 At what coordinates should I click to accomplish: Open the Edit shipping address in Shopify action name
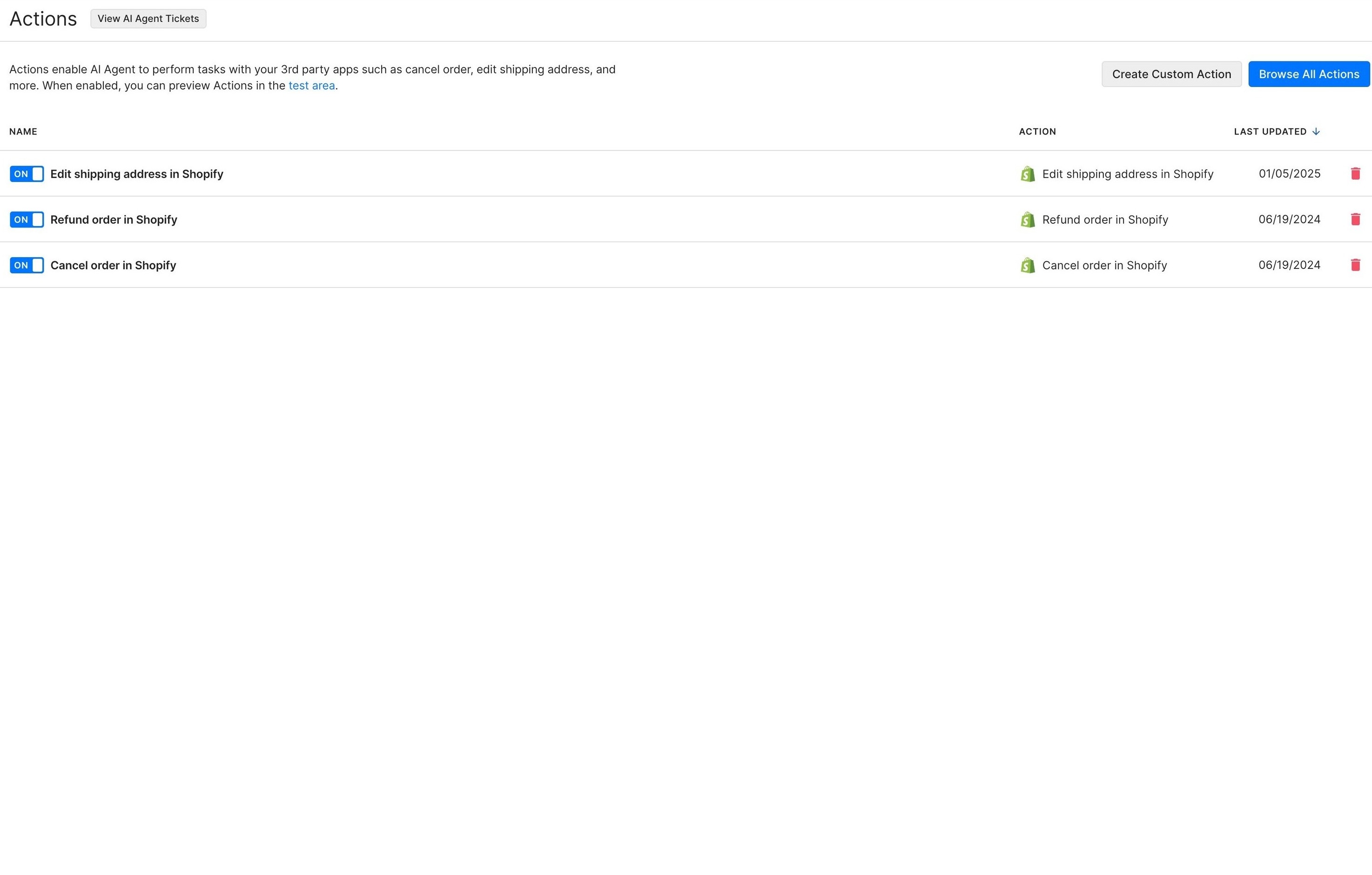pyautogui.click(x=137, y=174)
